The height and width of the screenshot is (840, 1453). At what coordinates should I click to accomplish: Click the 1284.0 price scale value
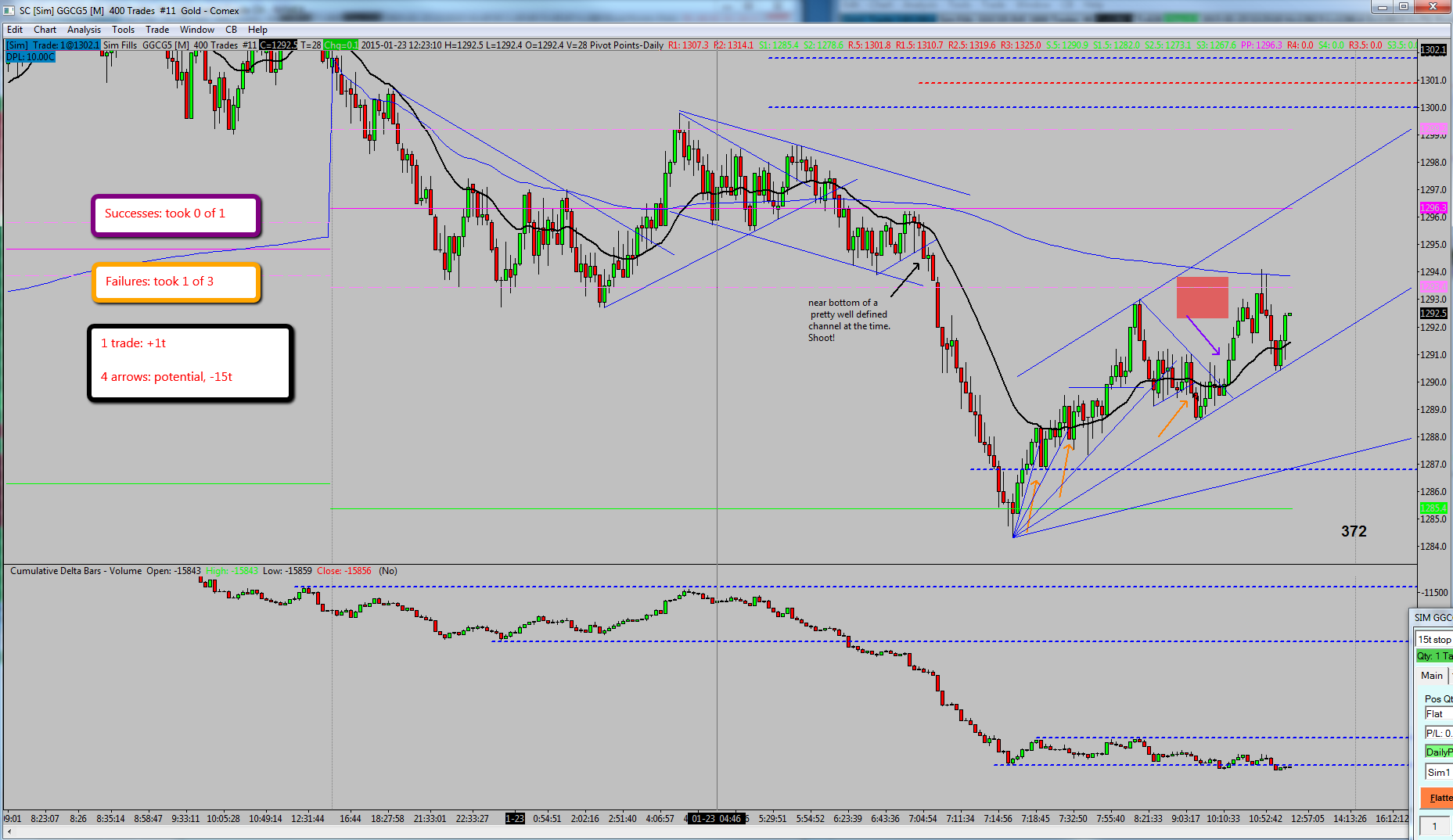pos(1433,547)
